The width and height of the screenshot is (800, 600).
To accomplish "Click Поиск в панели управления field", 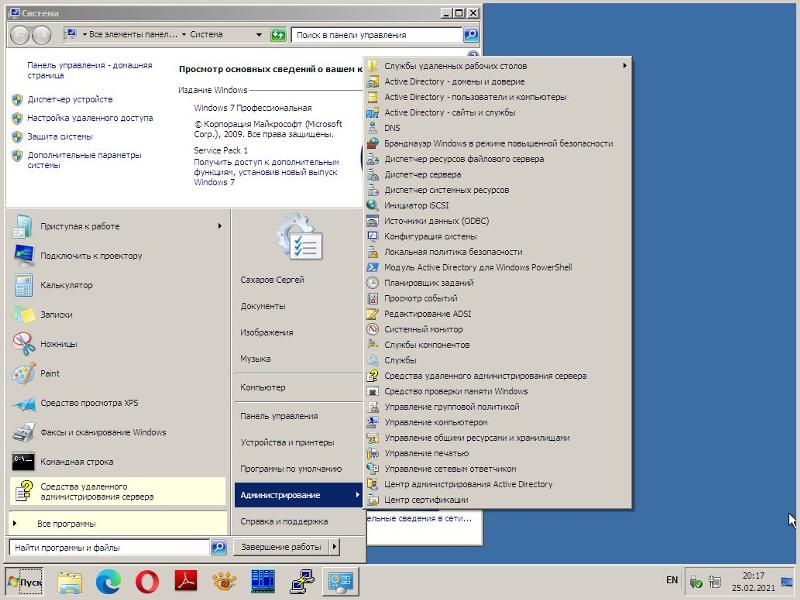I will [x=377, y=35].
